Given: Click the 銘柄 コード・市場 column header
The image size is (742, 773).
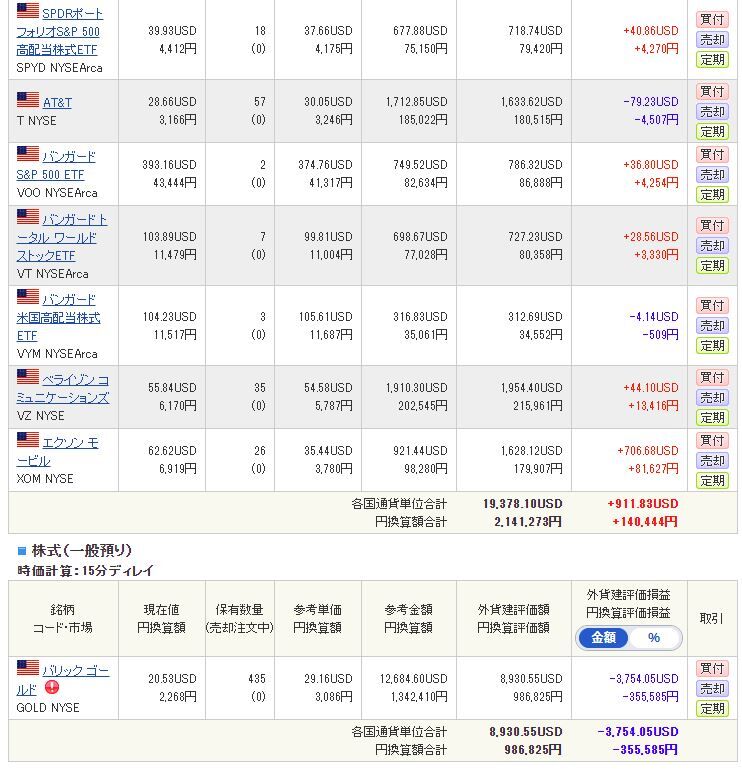Looking at the screenshot, I should (63, 619).
